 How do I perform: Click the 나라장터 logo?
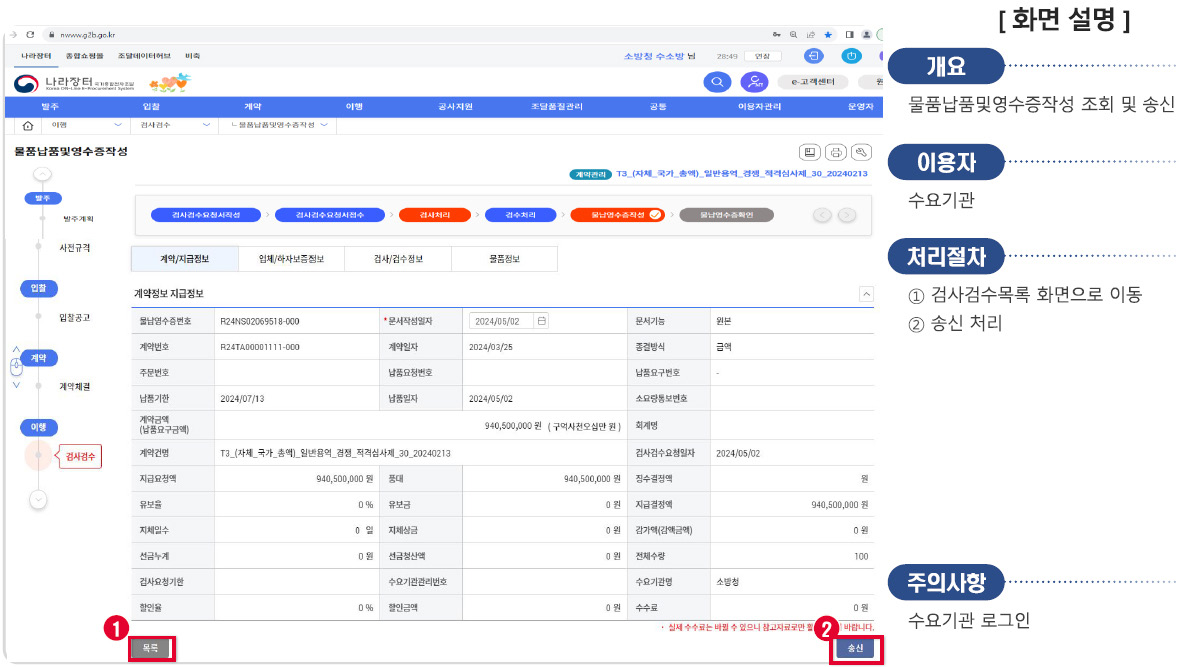tap(74, 83)
